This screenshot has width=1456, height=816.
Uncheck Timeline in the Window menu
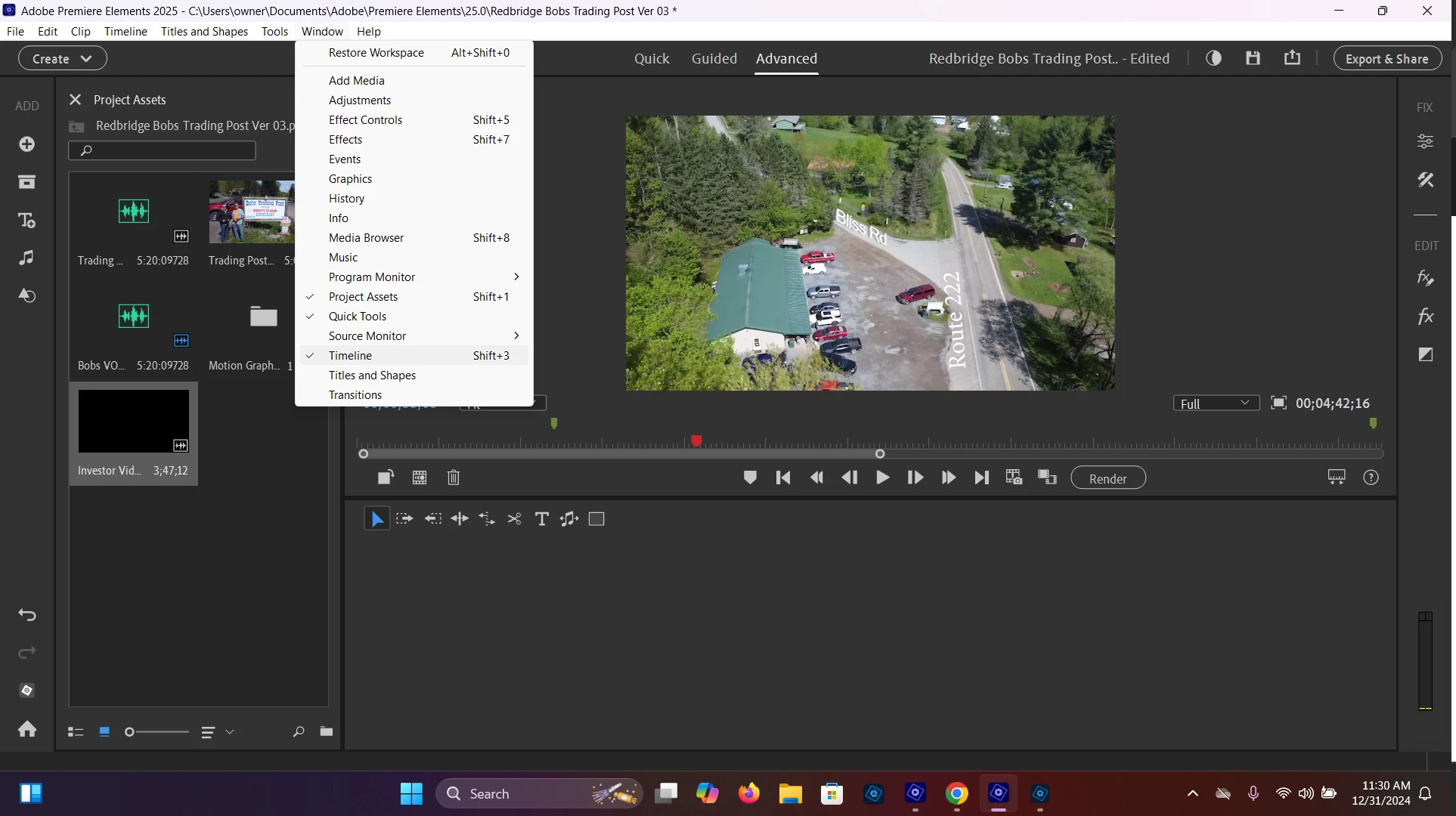[x=350, y=356]
